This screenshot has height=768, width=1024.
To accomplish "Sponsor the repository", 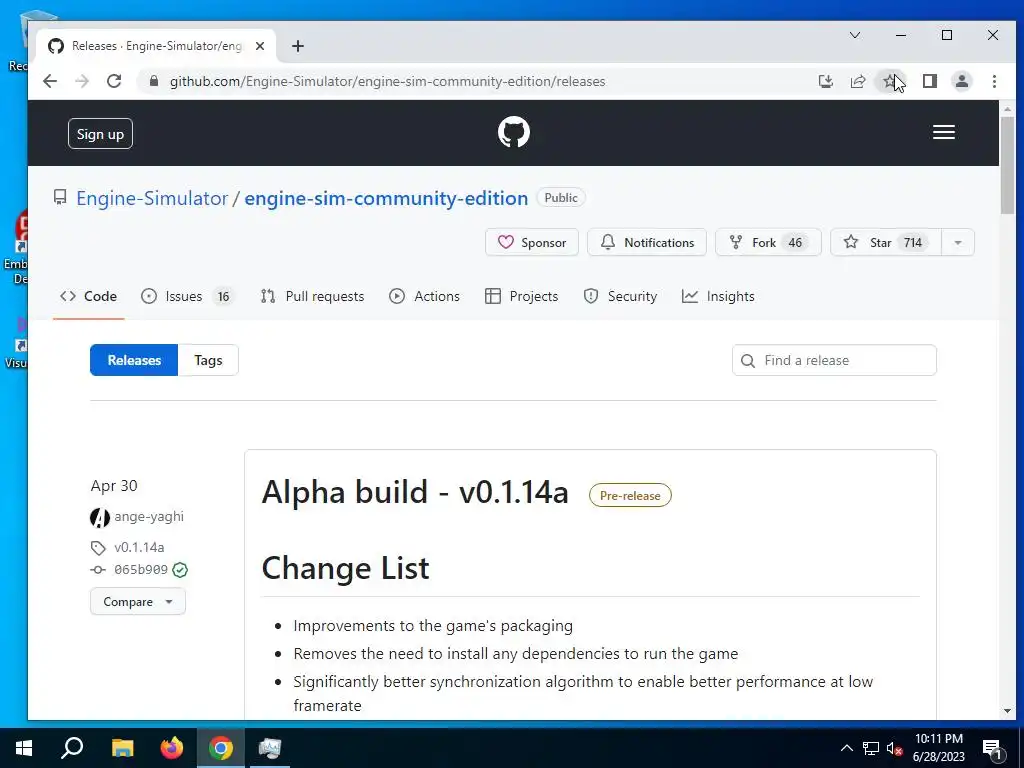I will (x=532, y=242).
